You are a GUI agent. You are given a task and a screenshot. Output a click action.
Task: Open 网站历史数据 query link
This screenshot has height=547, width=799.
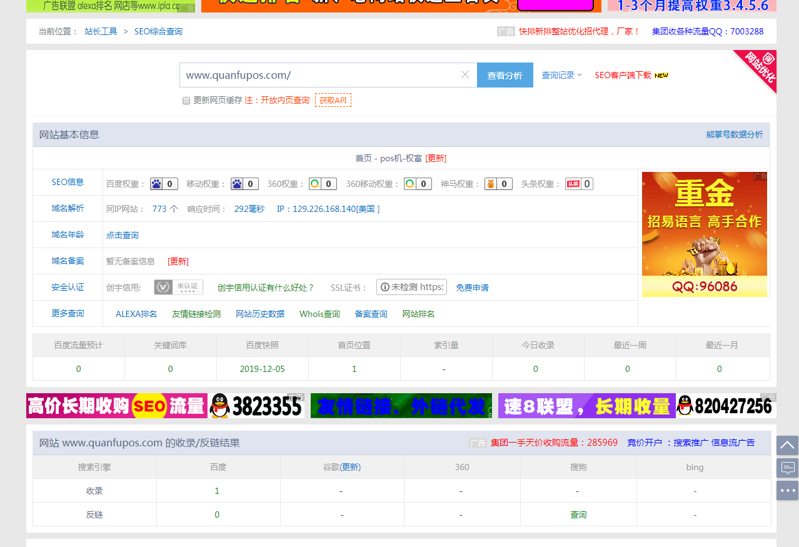260,314
